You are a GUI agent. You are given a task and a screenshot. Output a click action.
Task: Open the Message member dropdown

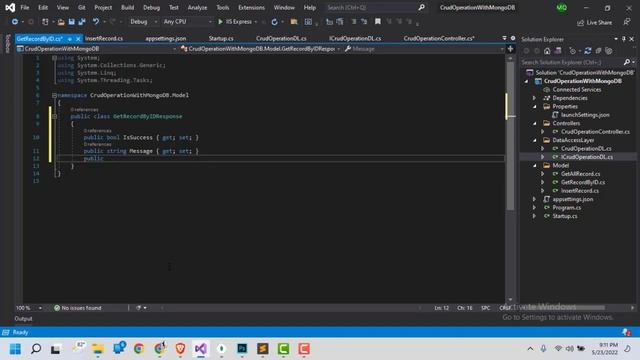424,49
